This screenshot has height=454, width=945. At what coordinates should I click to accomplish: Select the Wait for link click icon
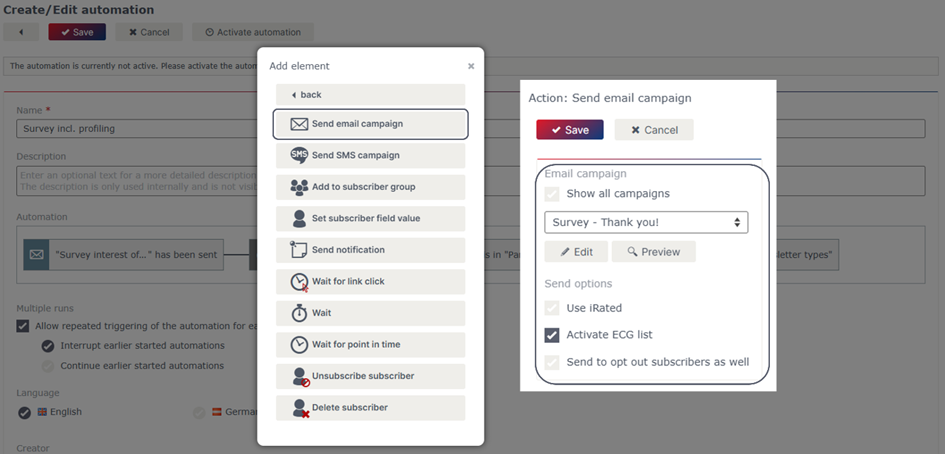pyautogui.click(x=300, y=282)
